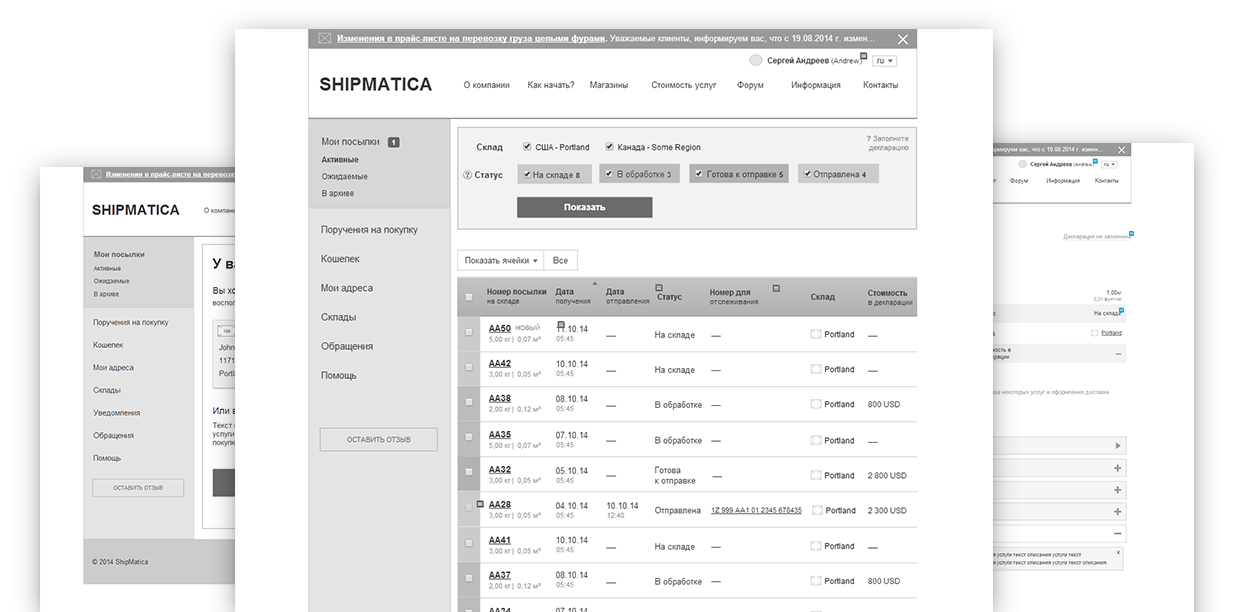Open parcel AA32 link
Screen dimensions: 1241x612
pos(500,470)
